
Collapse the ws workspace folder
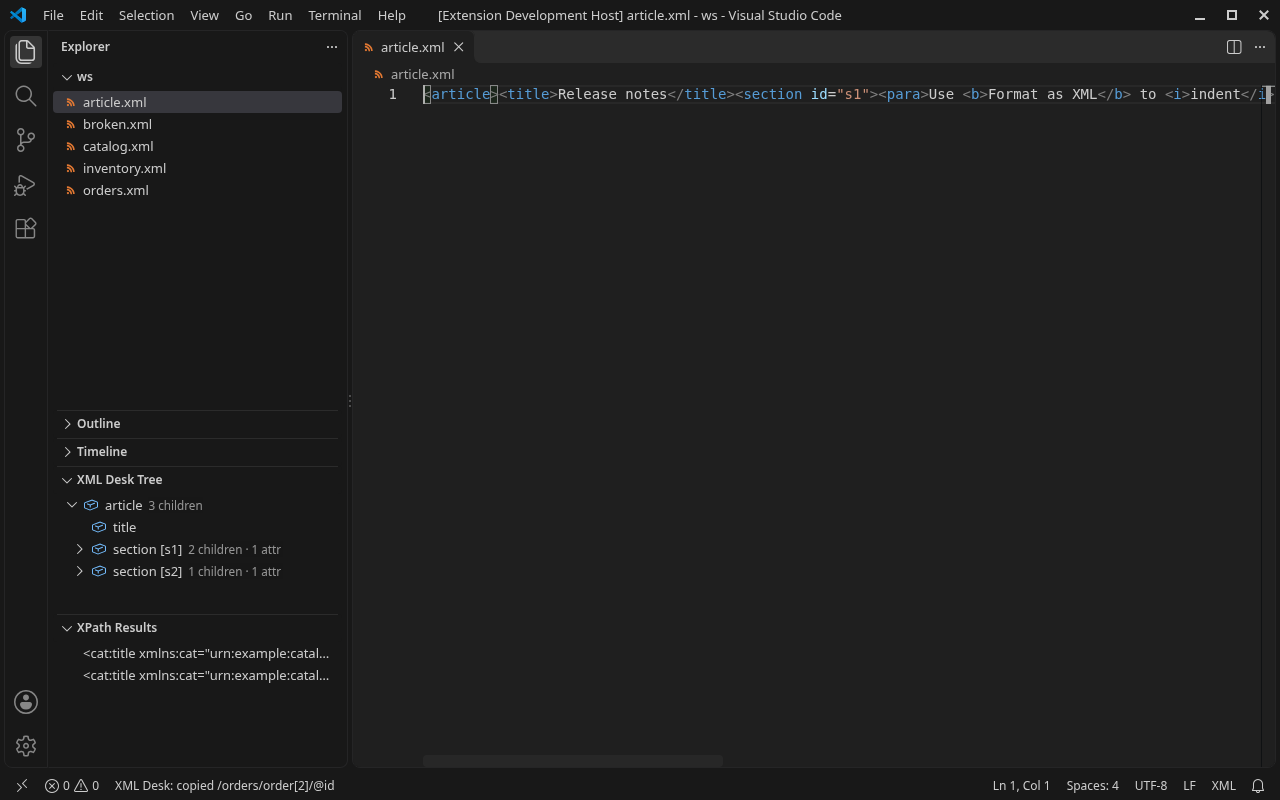click(x=67, y=77)
